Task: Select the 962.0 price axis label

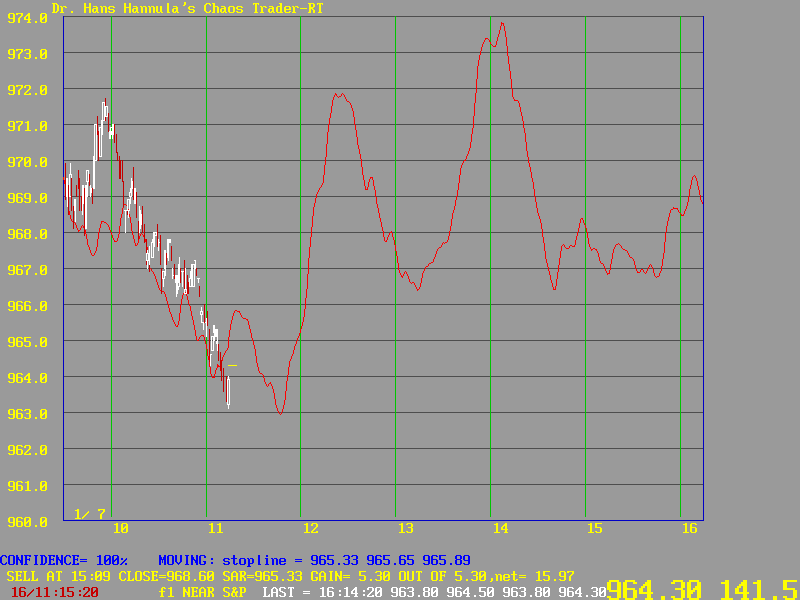Action: click(27, 450)
